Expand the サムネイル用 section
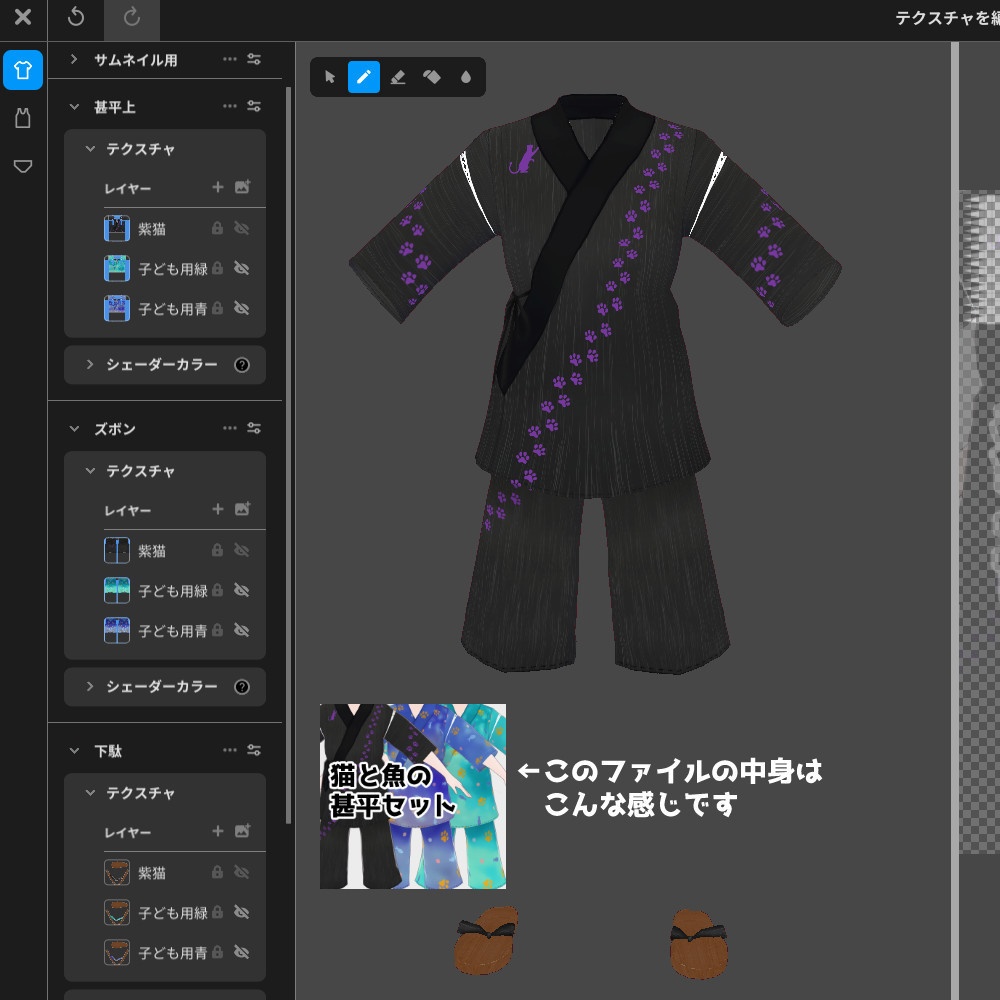 coord(72,59)
